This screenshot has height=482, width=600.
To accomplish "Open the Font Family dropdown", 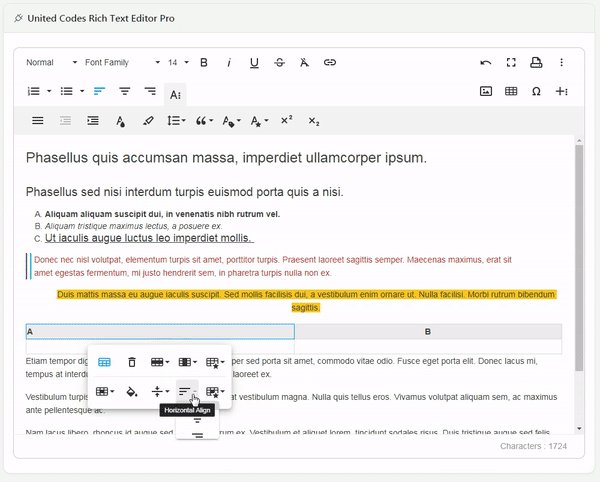I will pos(122,62).
